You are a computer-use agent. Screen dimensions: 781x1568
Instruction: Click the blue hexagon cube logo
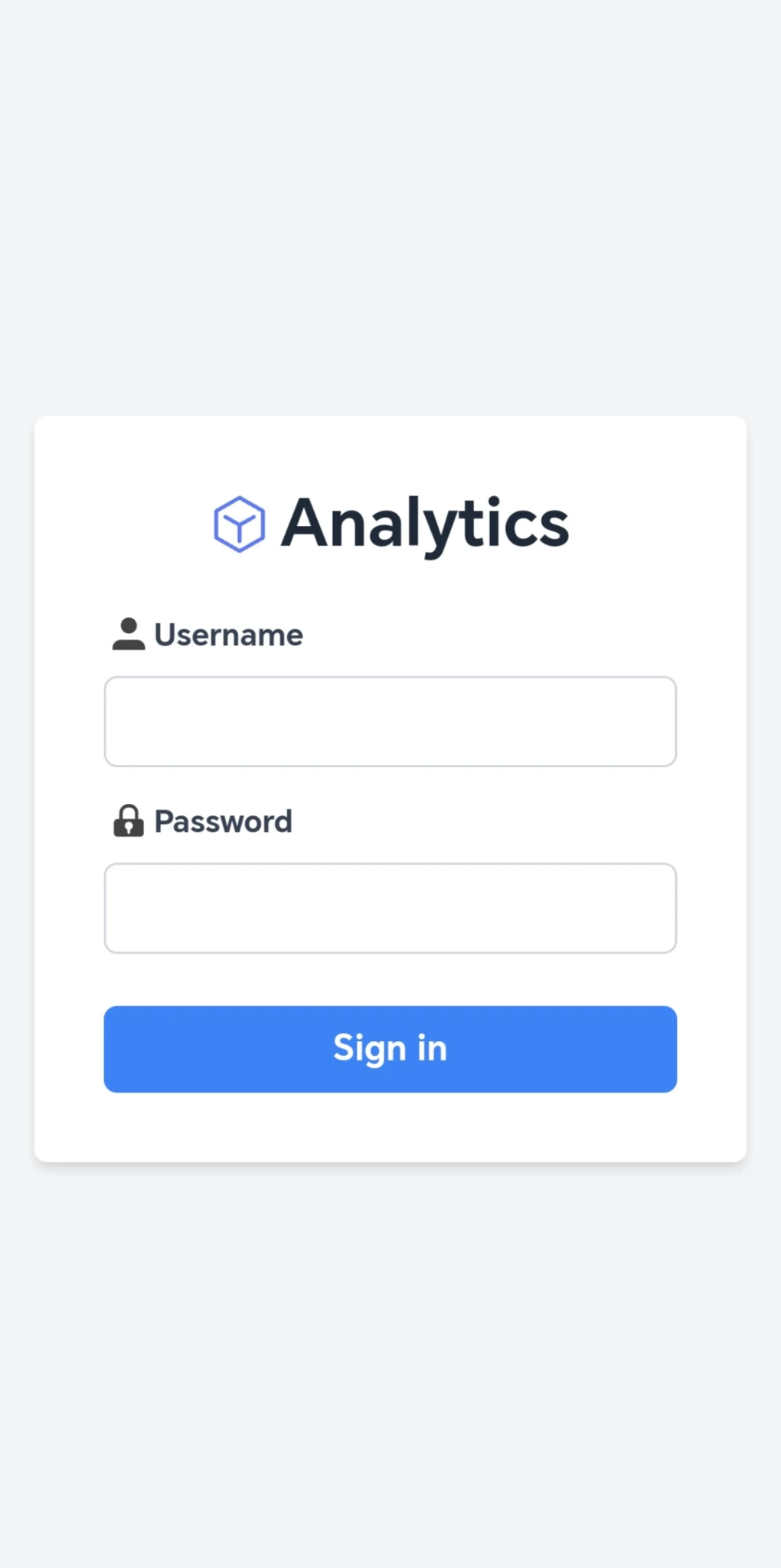coord(239,524)
